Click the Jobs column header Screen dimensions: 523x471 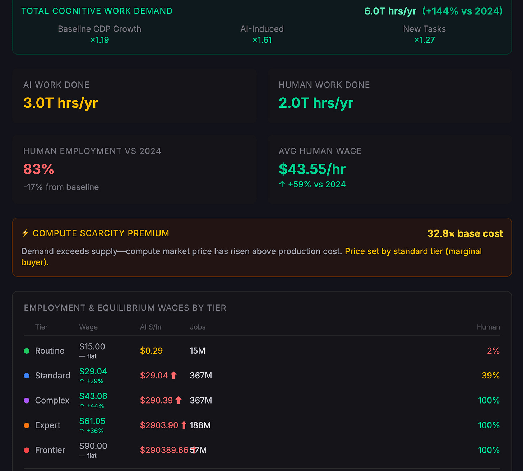(x=197, y=327)
